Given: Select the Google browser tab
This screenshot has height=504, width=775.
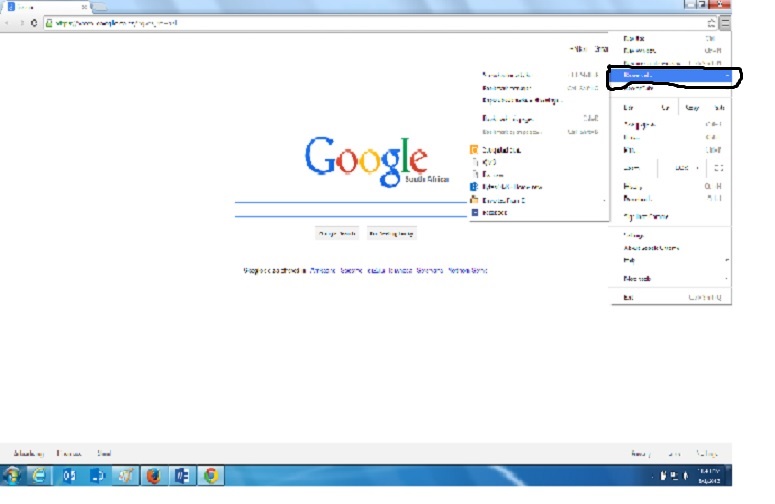Looking at the screenshot, I should pyautogui.click(x=47, y=7).
